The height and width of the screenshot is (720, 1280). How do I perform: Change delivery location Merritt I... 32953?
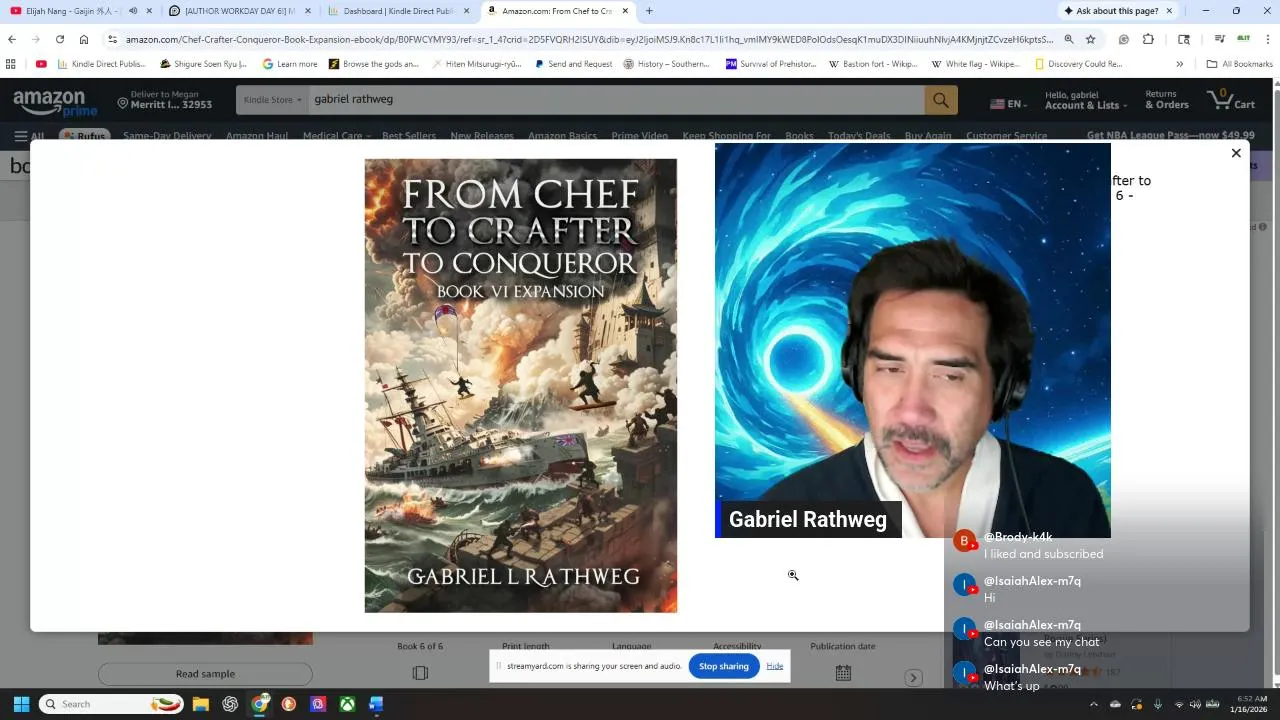[165, 100]
